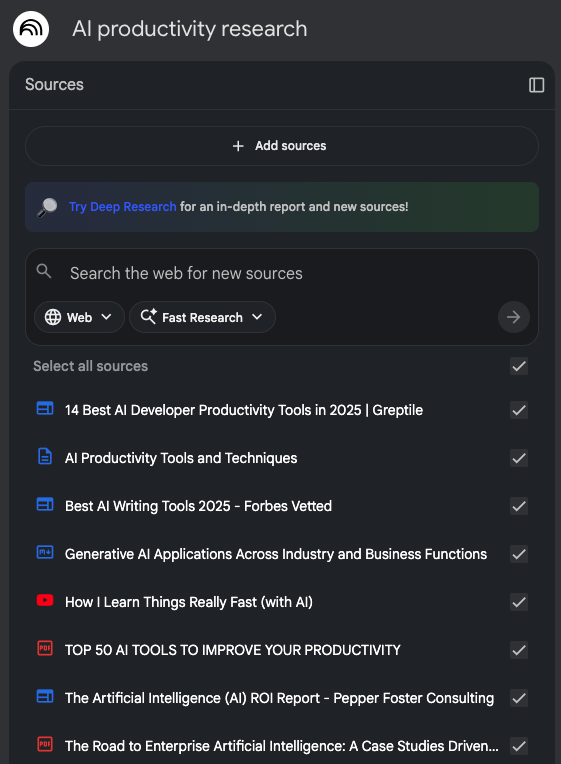Viewport: 561px width, 764px height.
Task: Uncheck How I Learn Things Really Fast checkbox
Action: click(519, 602)
